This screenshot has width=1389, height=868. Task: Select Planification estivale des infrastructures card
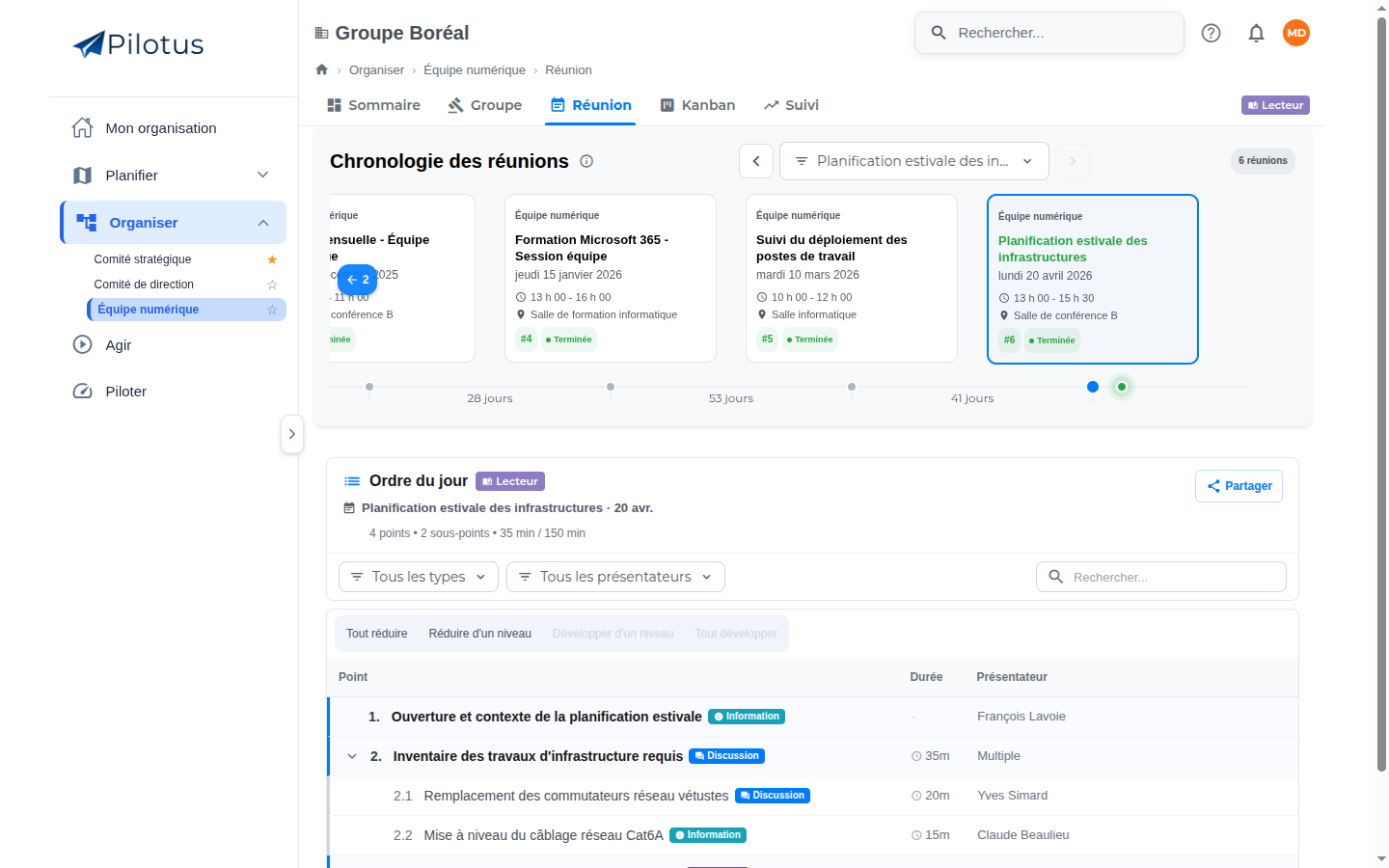point(1093,279)
